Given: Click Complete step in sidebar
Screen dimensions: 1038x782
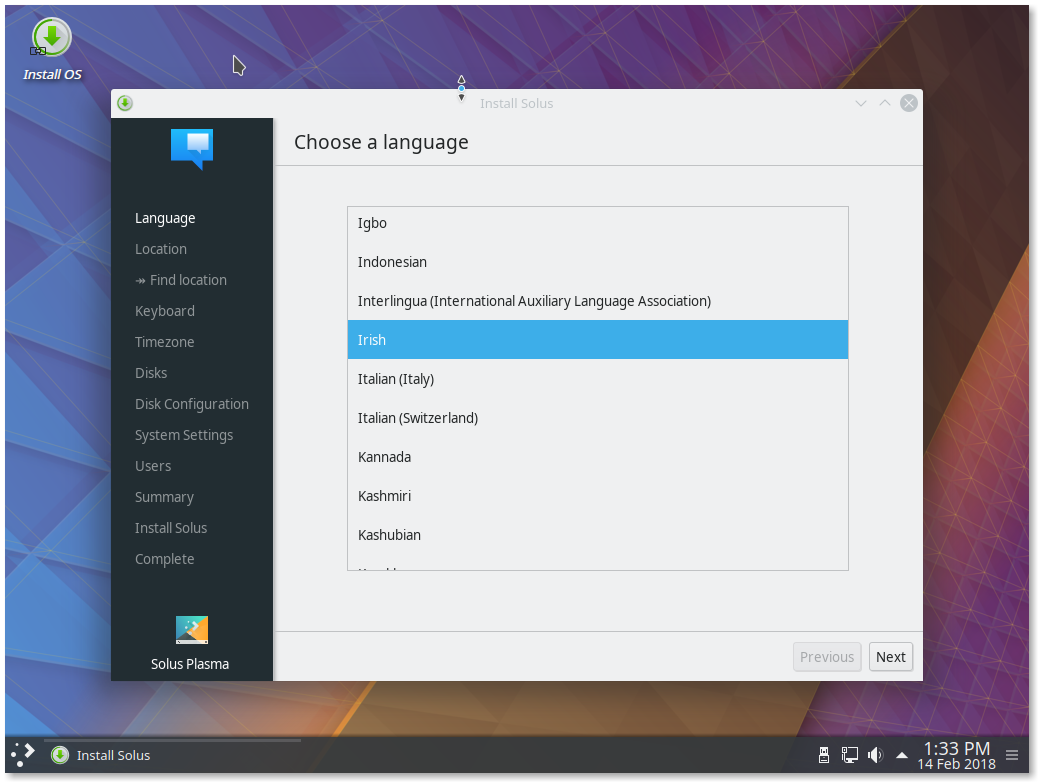Looking at the screenshot, I should pos(164,559).
